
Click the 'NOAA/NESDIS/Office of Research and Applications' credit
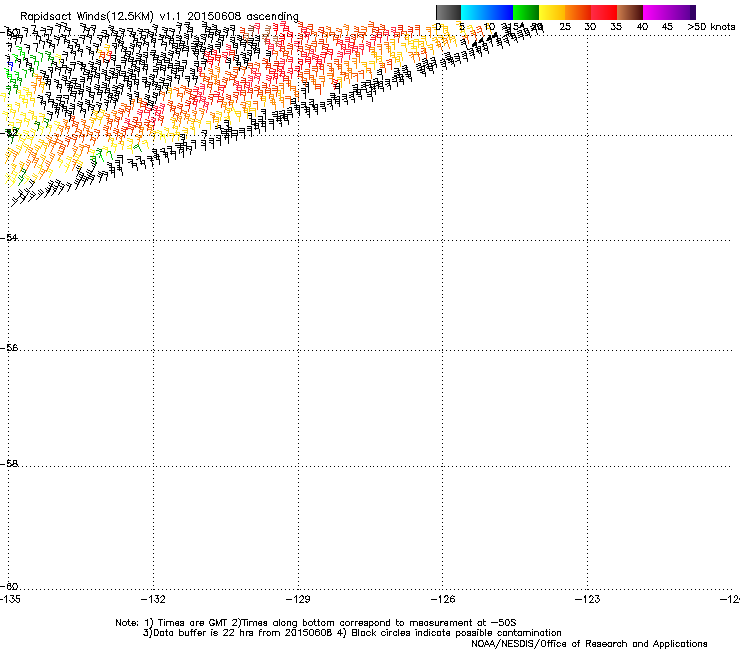[x=589, y=644]
